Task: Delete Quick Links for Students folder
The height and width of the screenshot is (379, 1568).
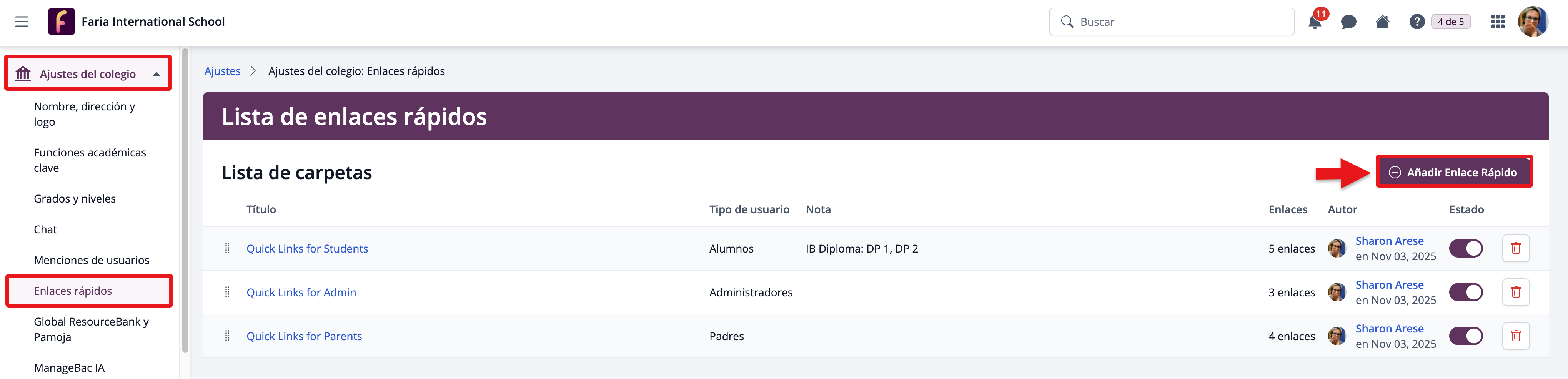Action: tap(1515, 248)
